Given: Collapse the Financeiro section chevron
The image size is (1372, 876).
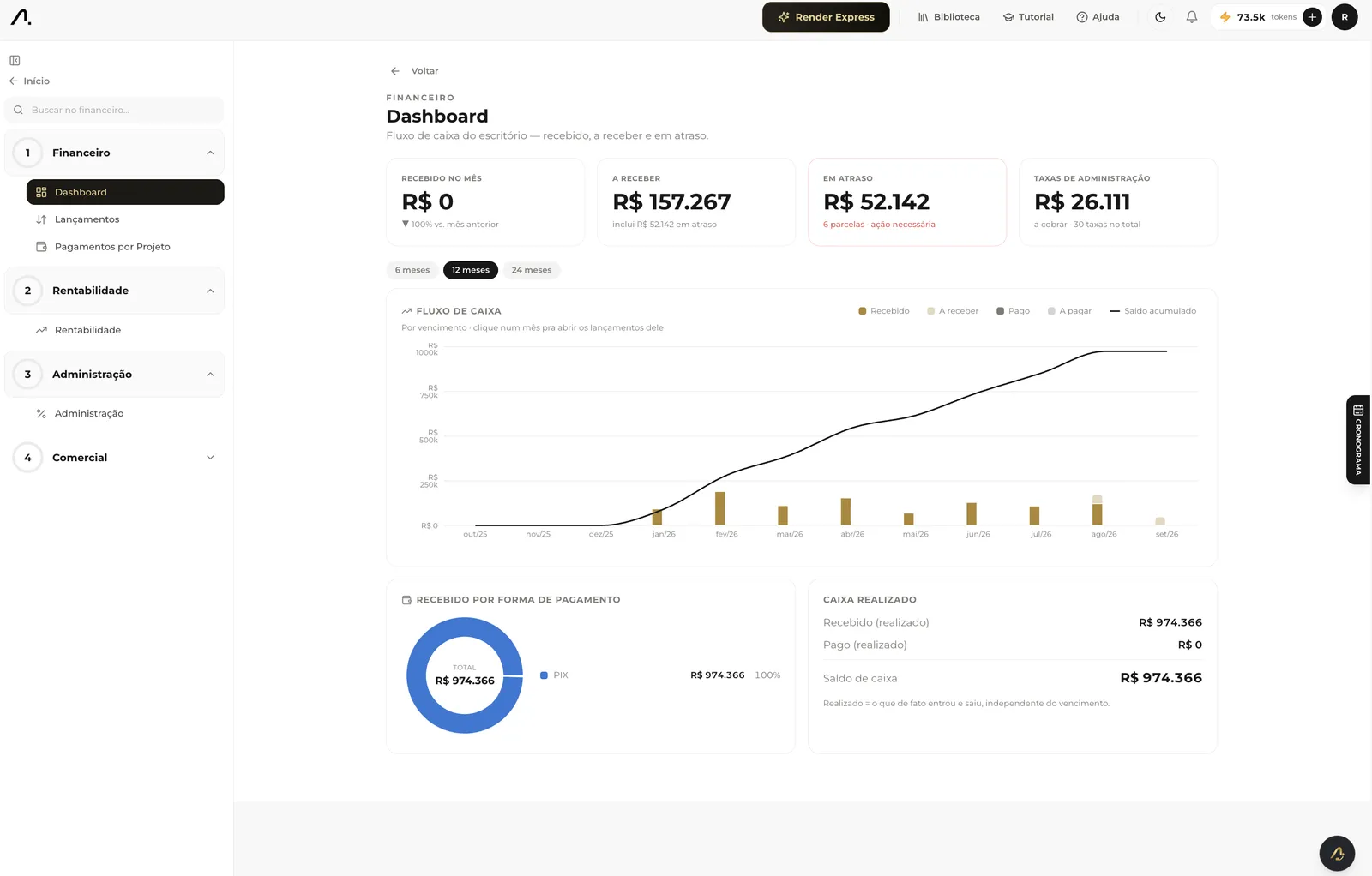Looking at the screenshot, I should 210,153.
